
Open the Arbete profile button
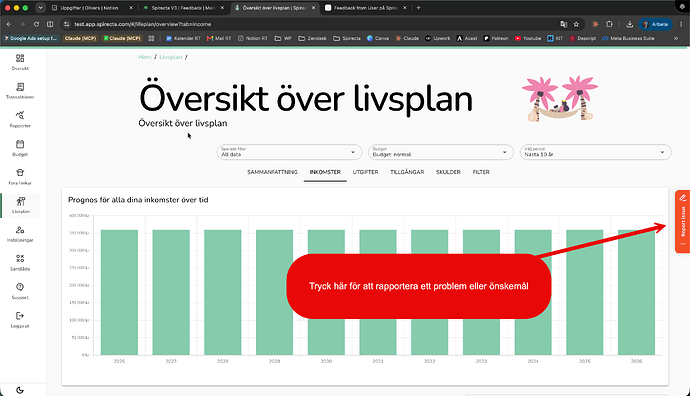(x=655, y=24)
